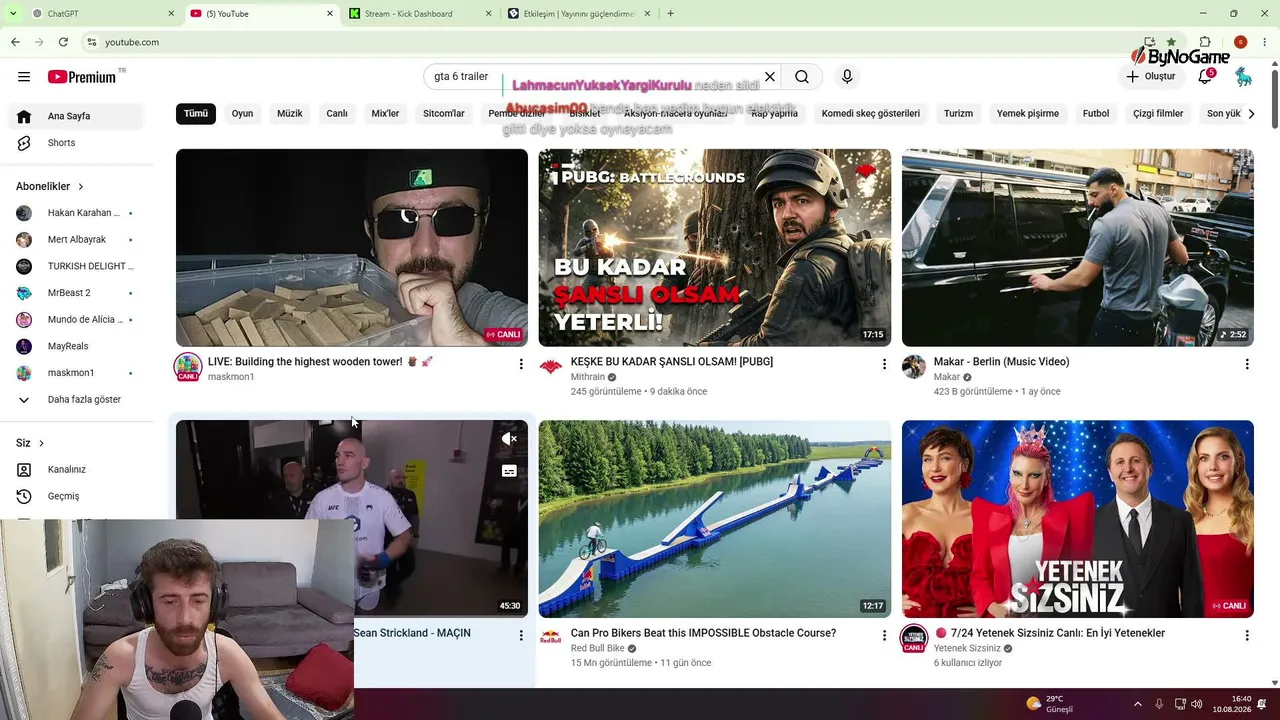Open the TURKISH DELIGHT subscription
The image size is (1280, 720).
(x=76, y=266)
